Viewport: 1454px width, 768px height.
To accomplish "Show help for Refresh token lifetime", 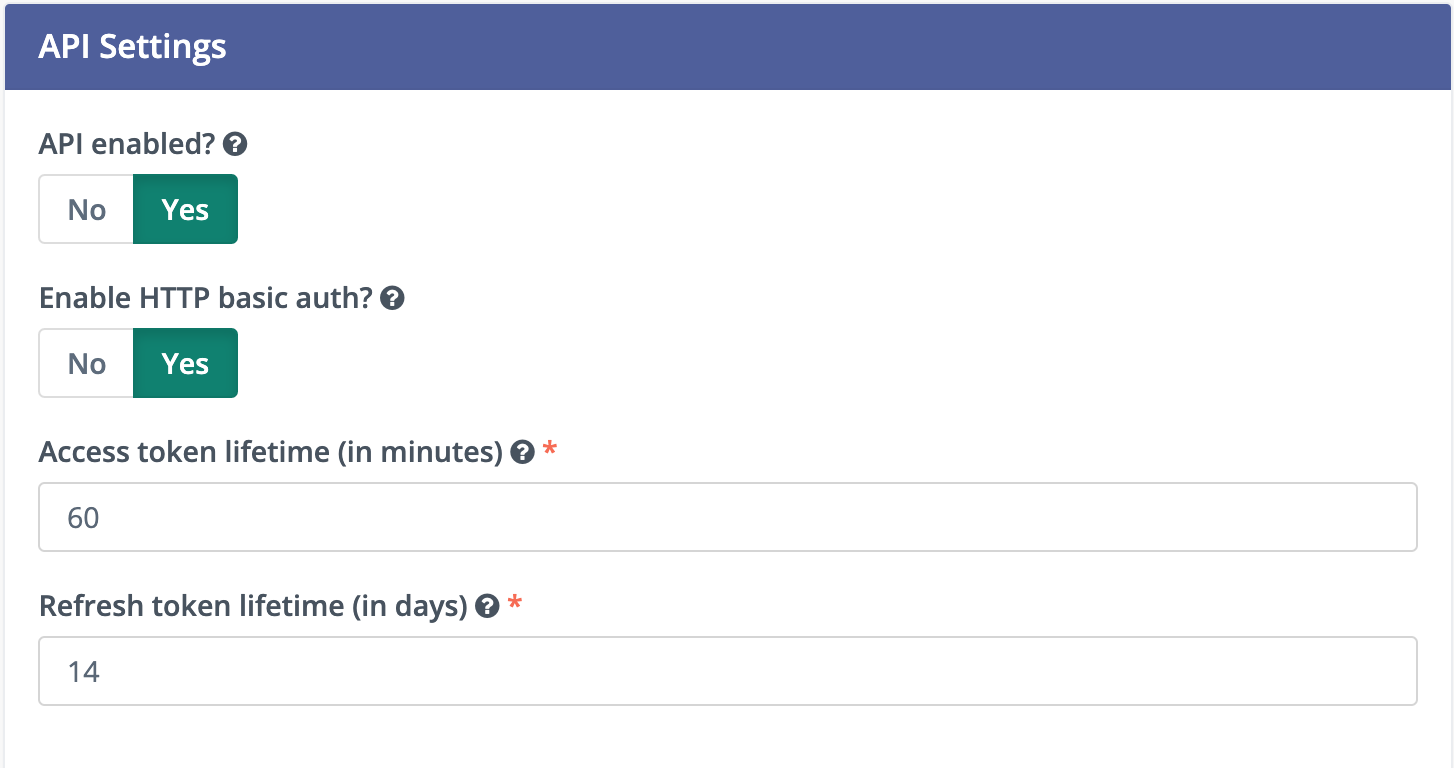I will pyautogui.click(x=487, y=606).
